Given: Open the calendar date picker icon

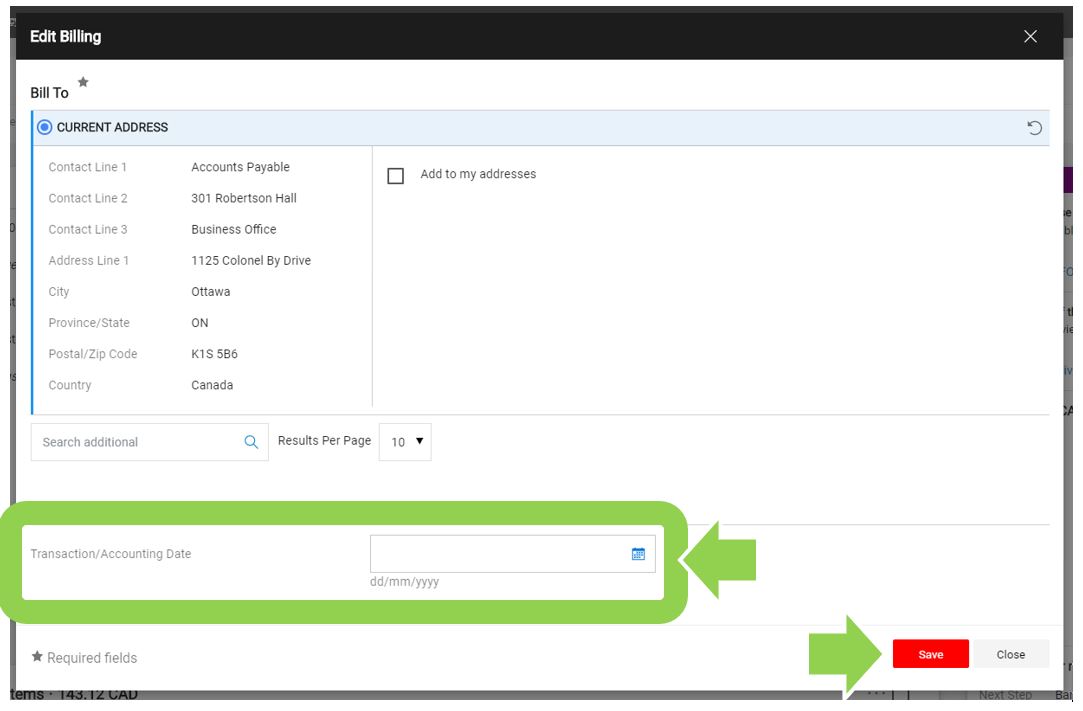Looking at the screenshot, I should pos(638,554).
